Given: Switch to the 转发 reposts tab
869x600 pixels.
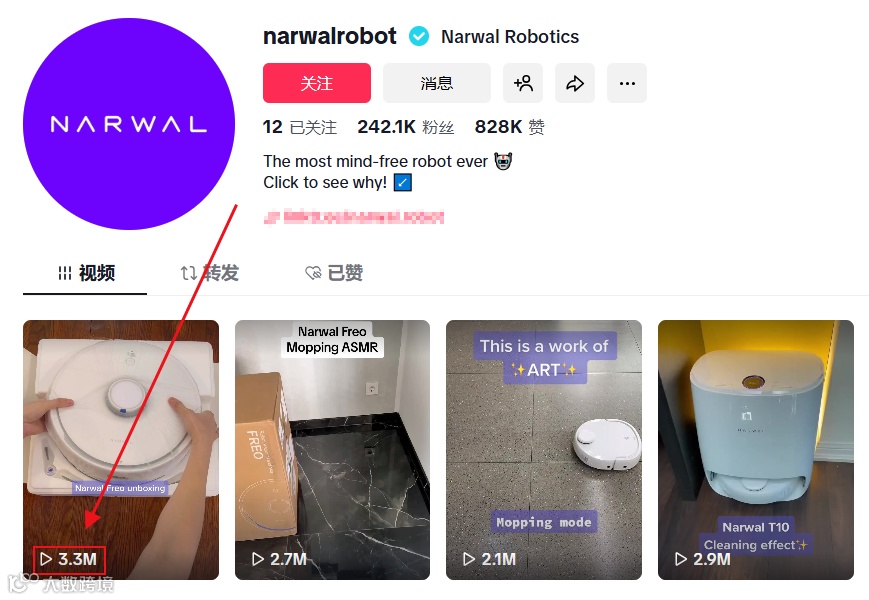Looking at the screenshot, I should [209, 273].
